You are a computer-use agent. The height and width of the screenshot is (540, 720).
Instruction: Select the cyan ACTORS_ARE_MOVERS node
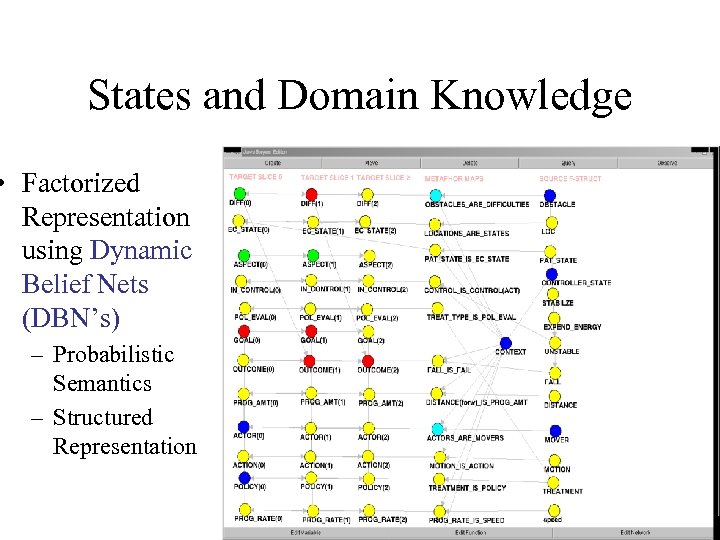(438, 429)
